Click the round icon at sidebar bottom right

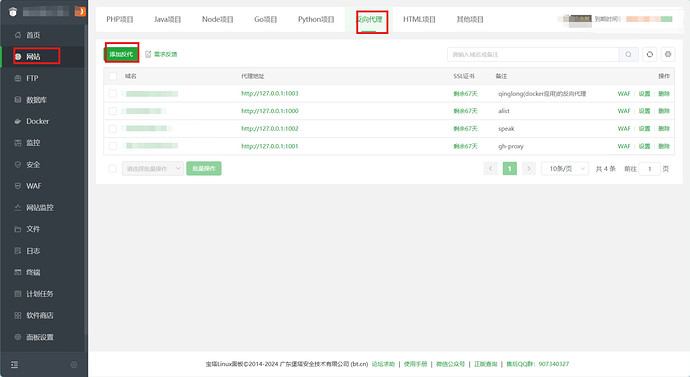click(73, 364)
